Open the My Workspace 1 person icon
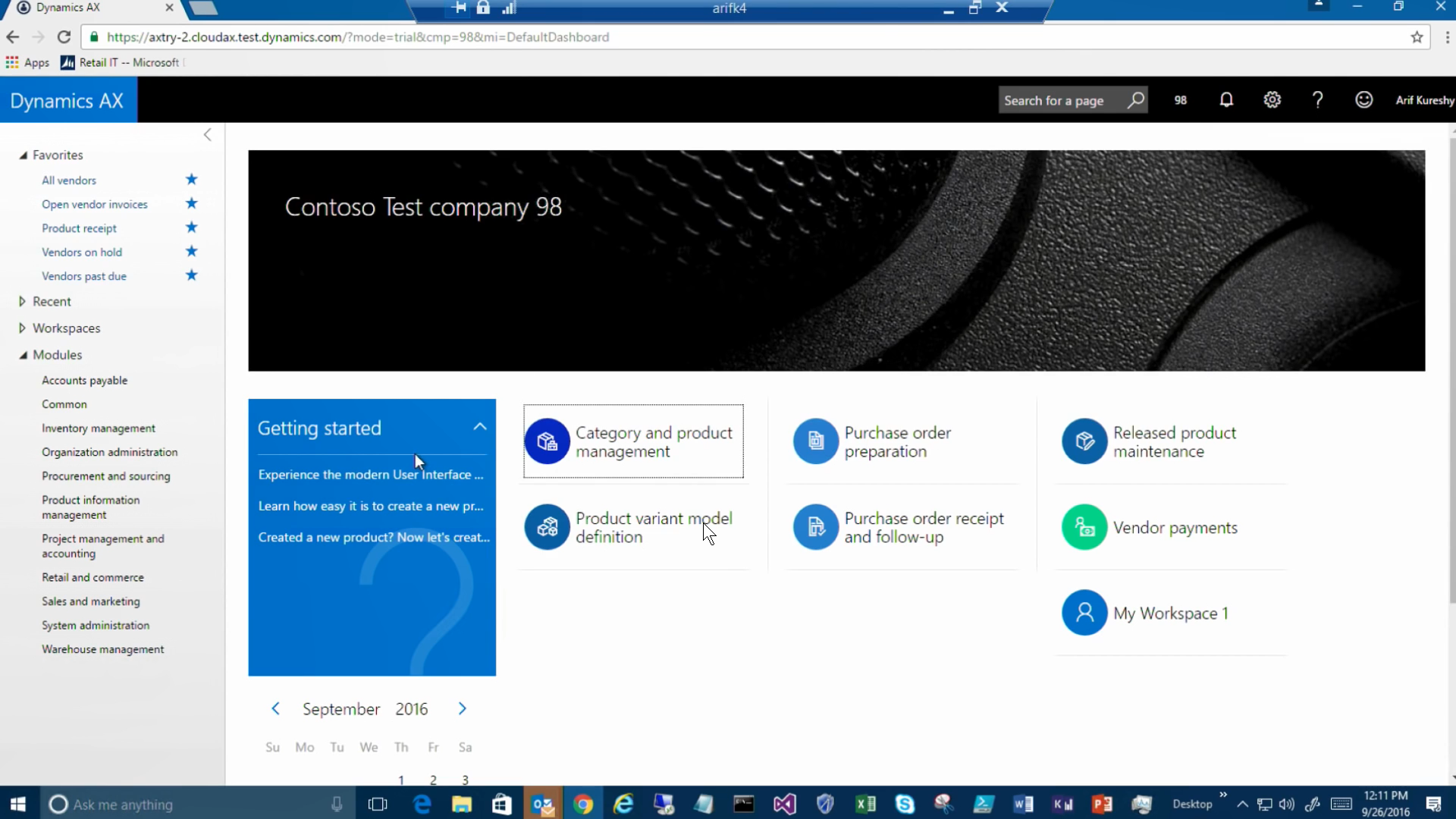The height and width of the screenshot is (819, 1456). [1084, 613]
